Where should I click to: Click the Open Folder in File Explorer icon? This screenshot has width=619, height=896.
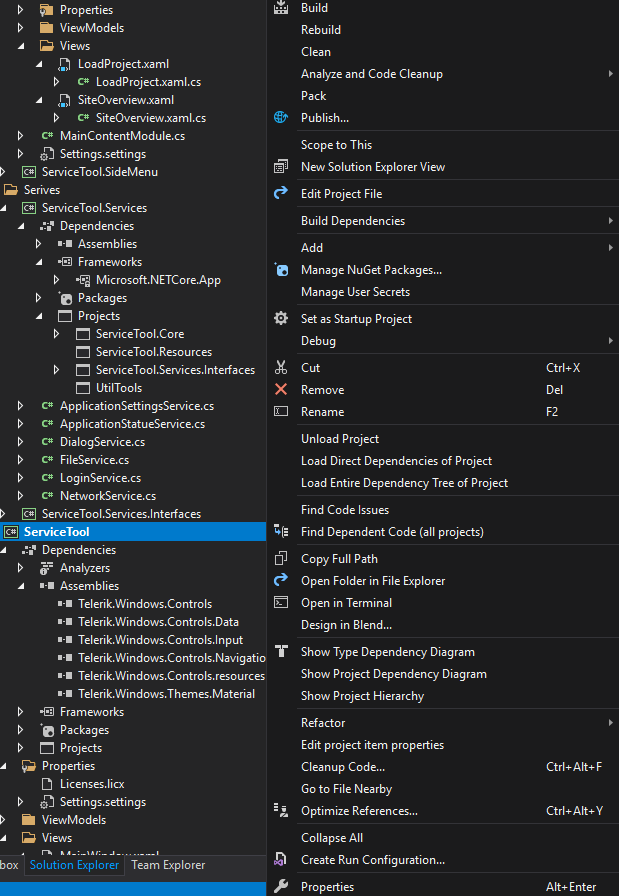coord(281,581)
